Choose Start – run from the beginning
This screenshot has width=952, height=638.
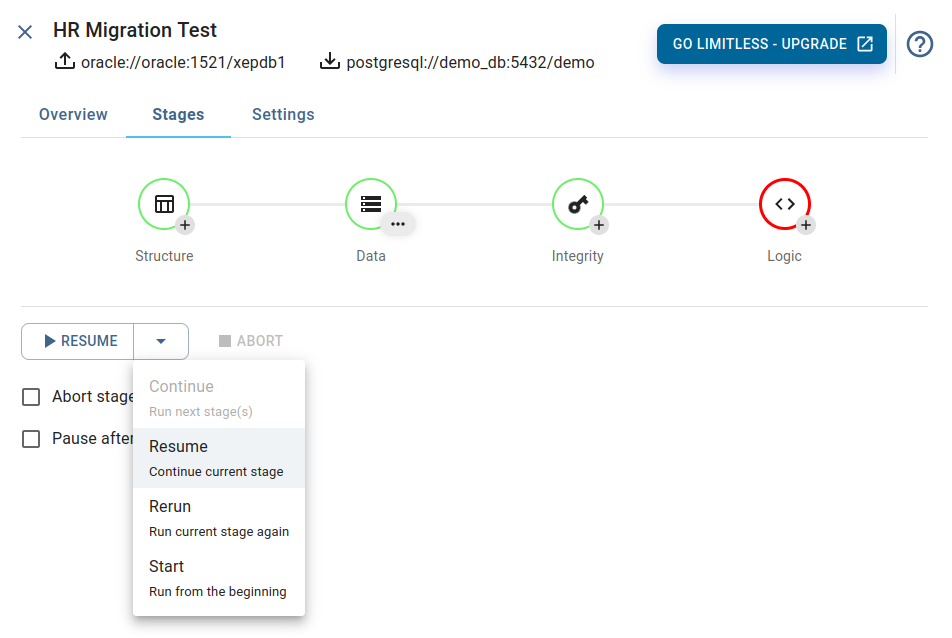[219, 579]
